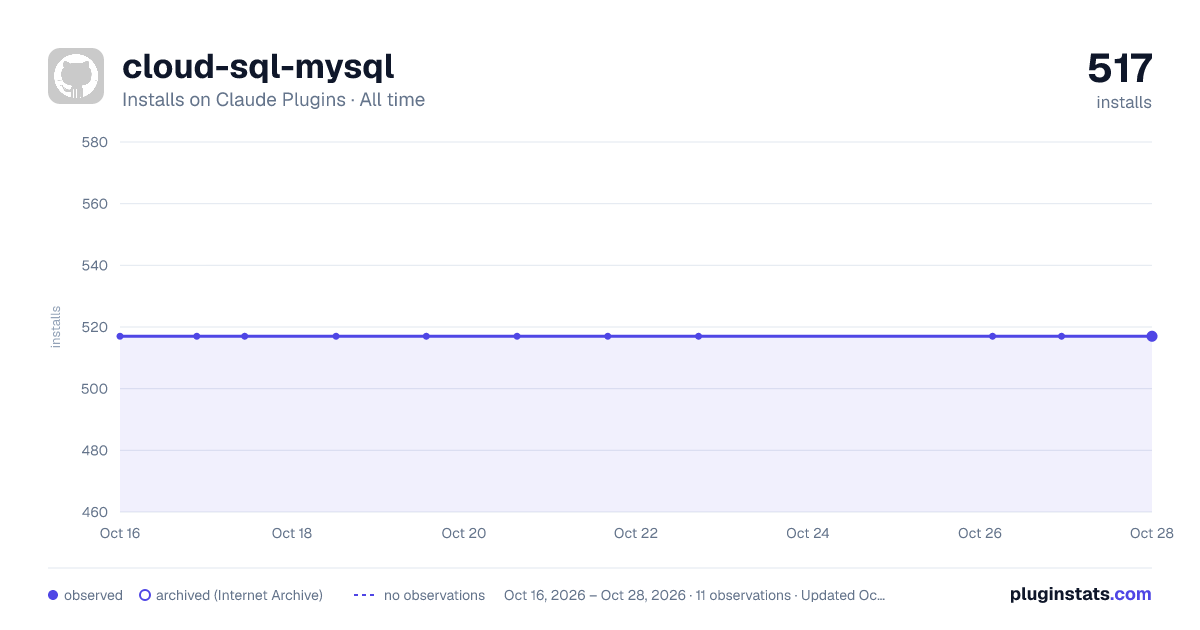Click the 'Oct 16, 2026 – Oct 28, 2026' footer text
1200x630 pixels.
click(595, 595)
